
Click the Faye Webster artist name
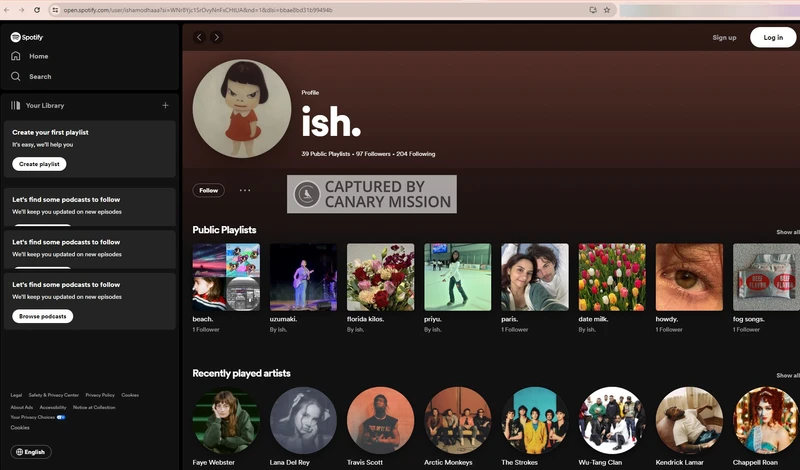click(x=213, y=462)
